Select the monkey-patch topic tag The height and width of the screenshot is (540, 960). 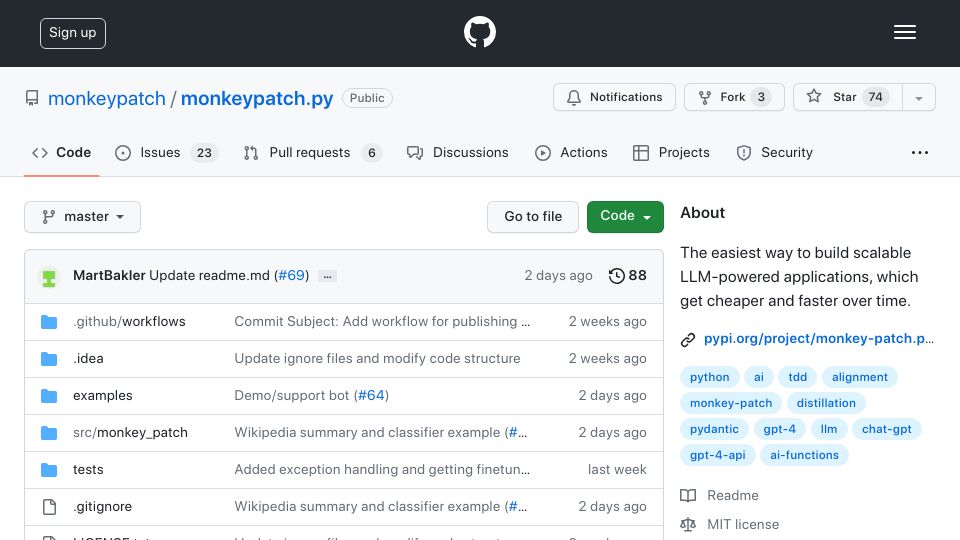pos(731,403)
